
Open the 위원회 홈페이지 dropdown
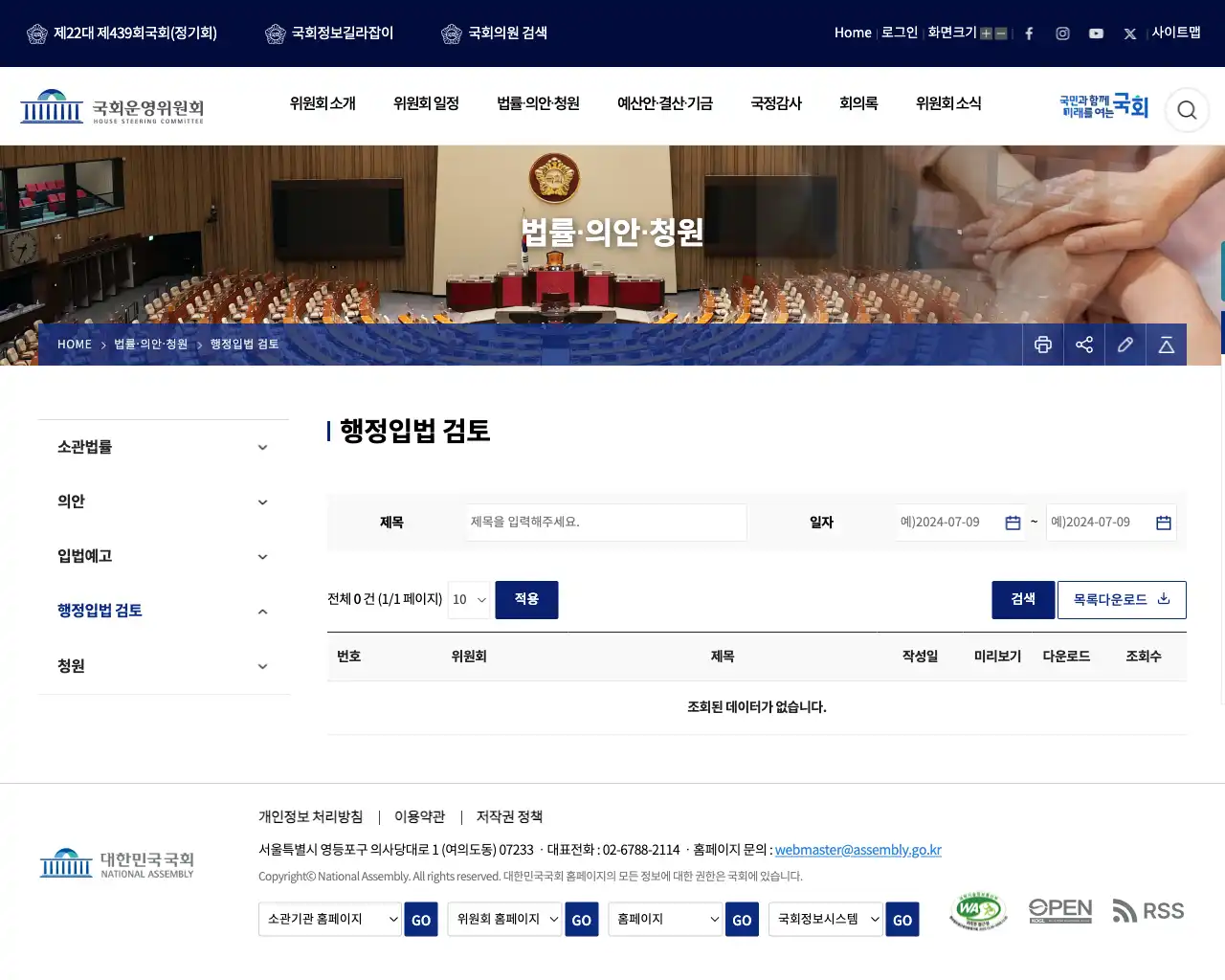point(505,919)
